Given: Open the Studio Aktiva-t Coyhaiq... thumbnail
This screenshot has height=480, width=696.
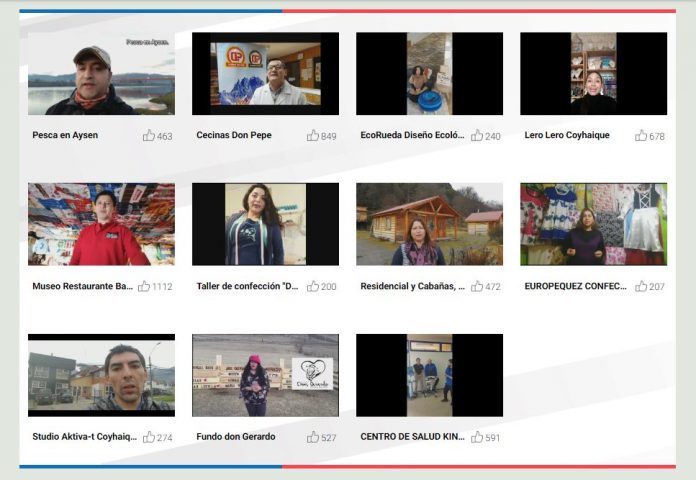Looking at the screenshot, I should (101, 375).
